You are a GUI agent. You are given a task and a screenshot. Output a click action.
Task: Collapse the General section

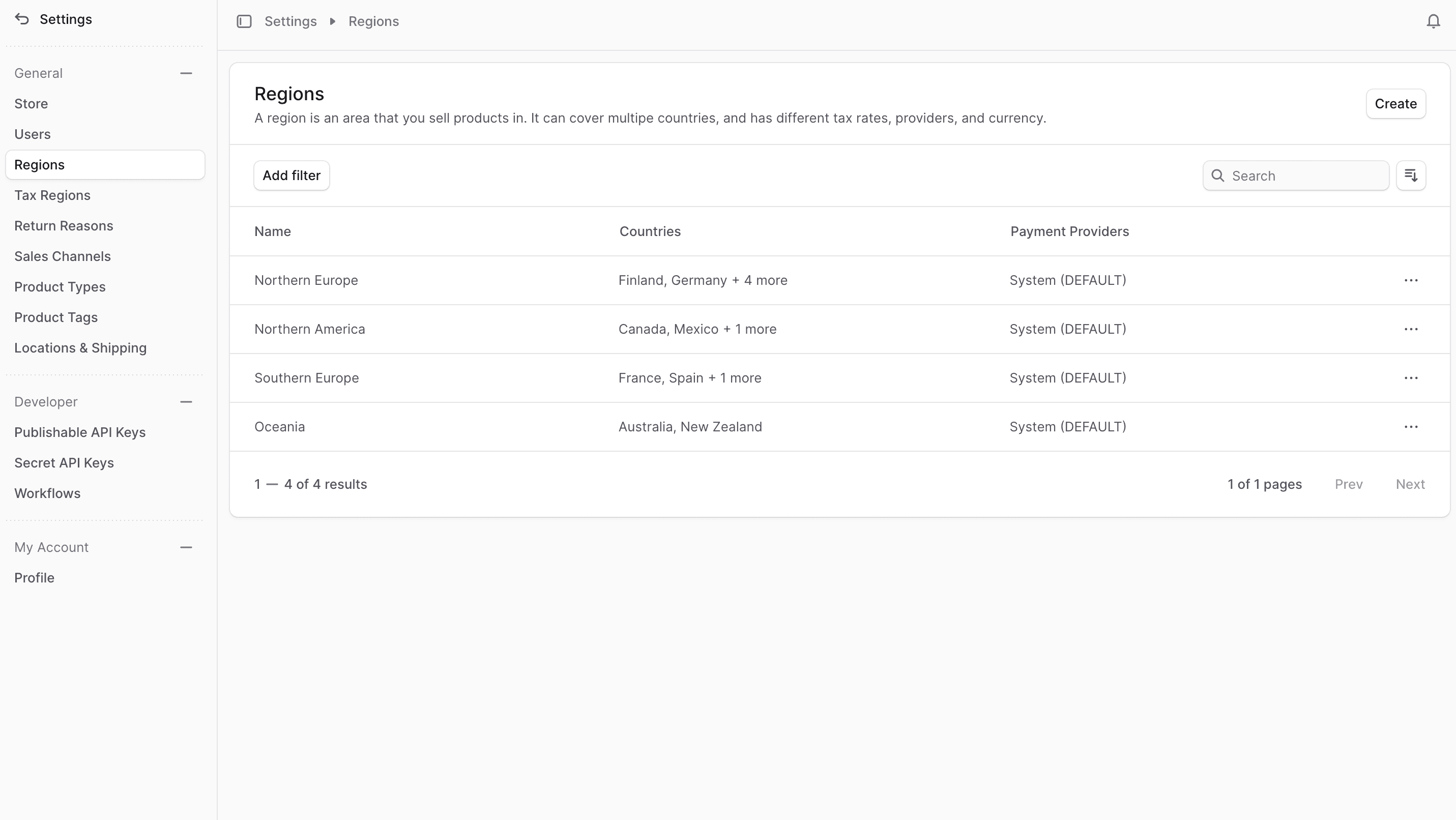coord(186,73)
